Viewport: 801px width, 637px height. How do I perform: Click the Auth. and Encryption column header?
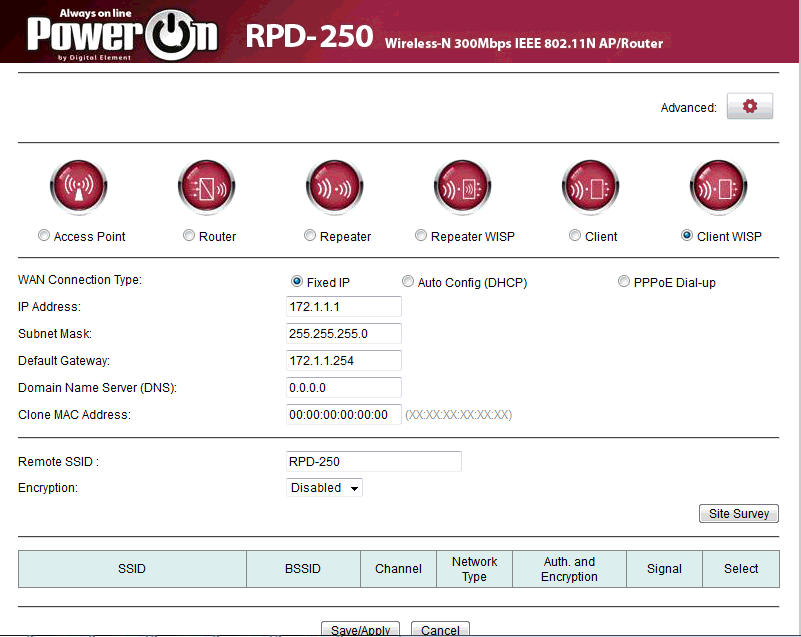(x=570, y=569)
